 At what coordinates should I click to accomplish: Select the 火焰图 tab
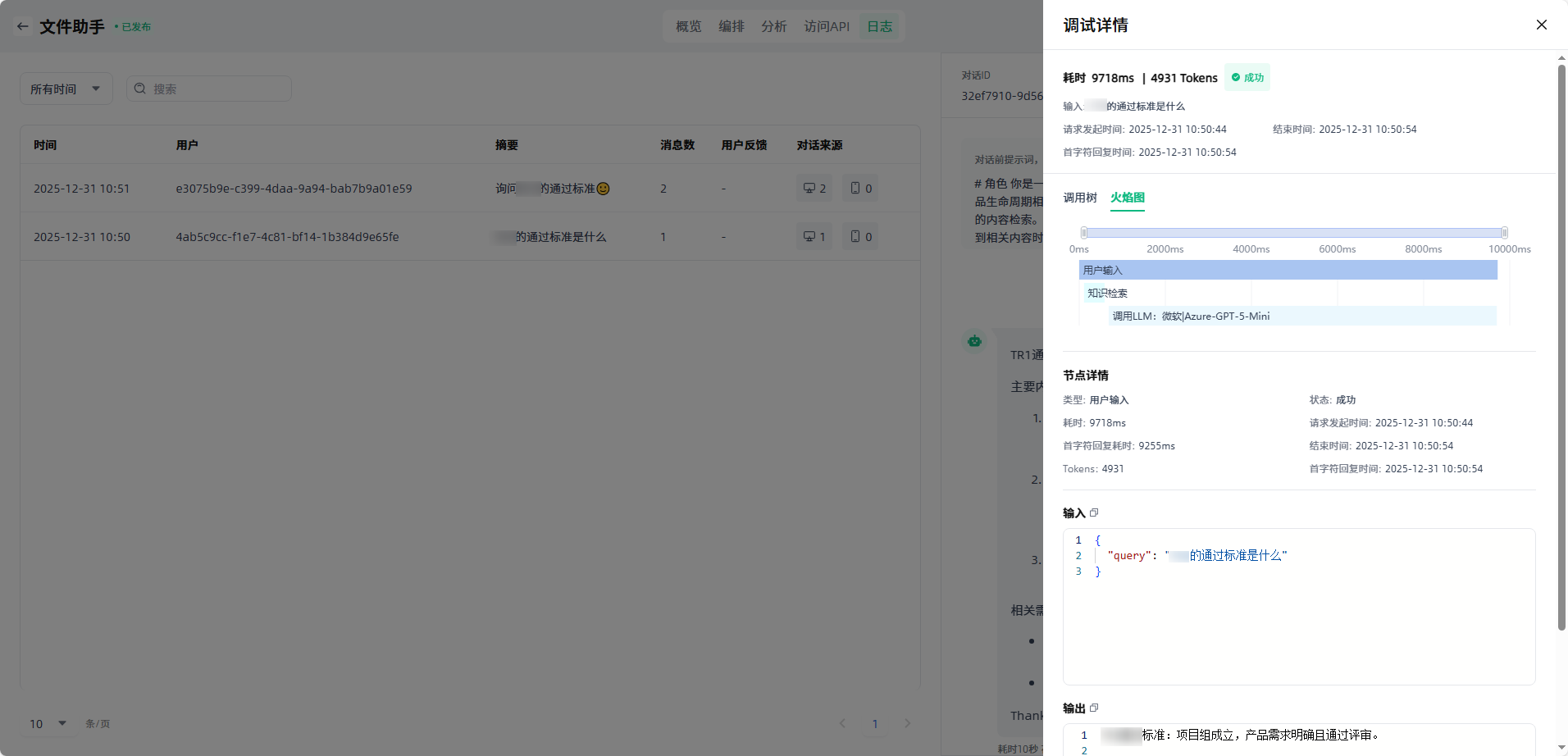(x=1127, y=198)
